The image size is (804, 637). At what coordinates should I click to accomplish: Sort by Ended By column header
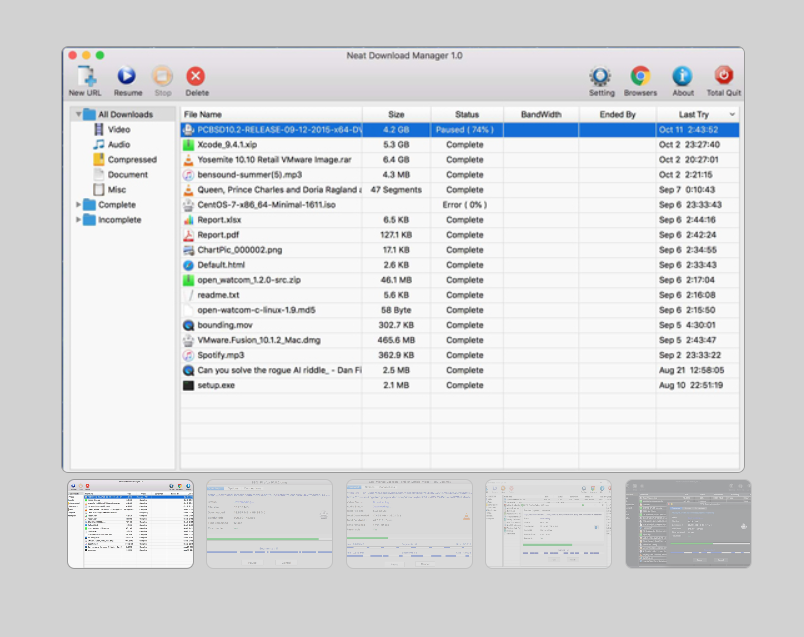pyautogui.click(x=617, y=114)
